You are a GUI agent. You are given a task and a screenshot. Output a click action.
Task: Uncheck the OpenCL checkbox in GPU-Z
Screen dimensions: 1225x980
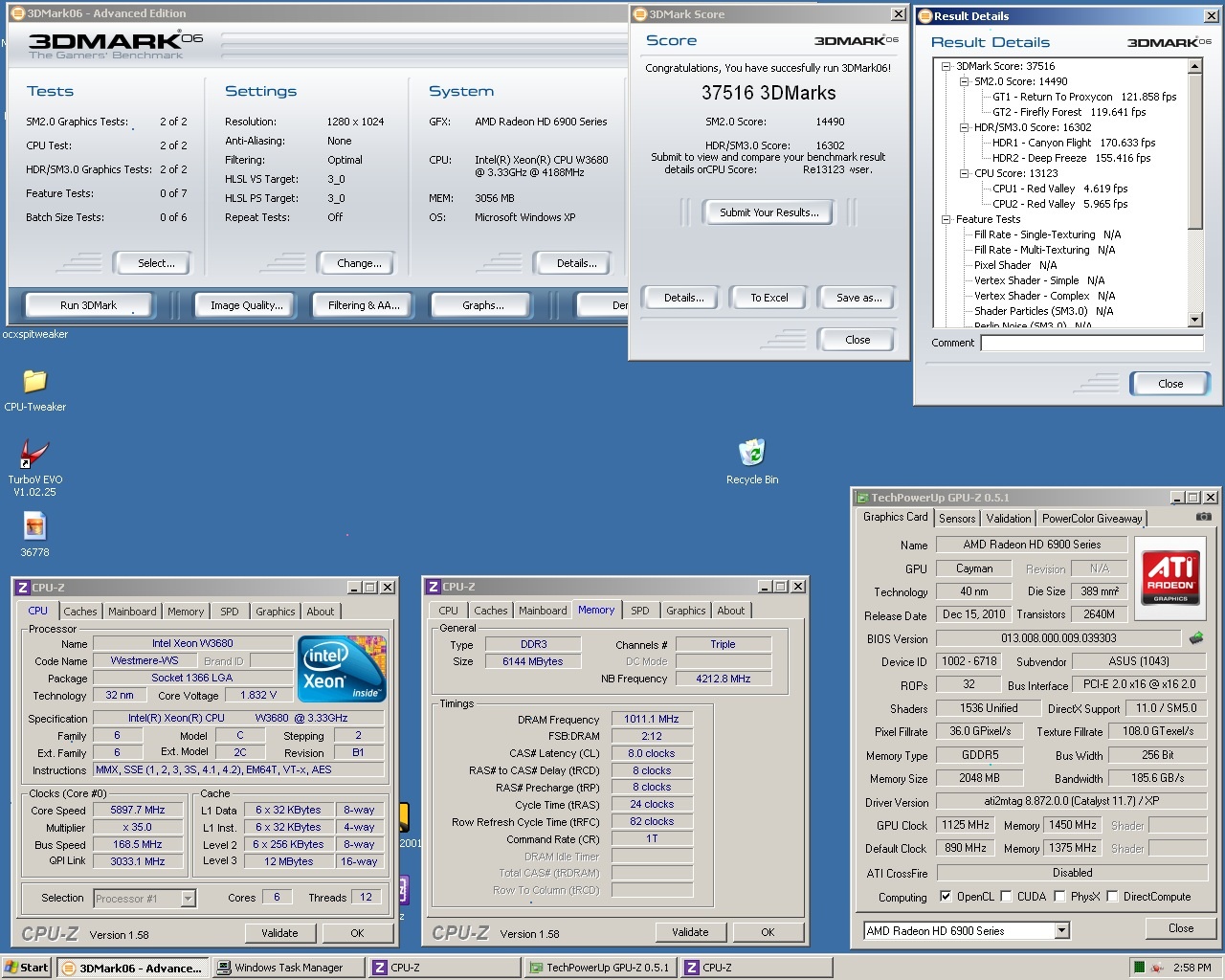point(946,897)
